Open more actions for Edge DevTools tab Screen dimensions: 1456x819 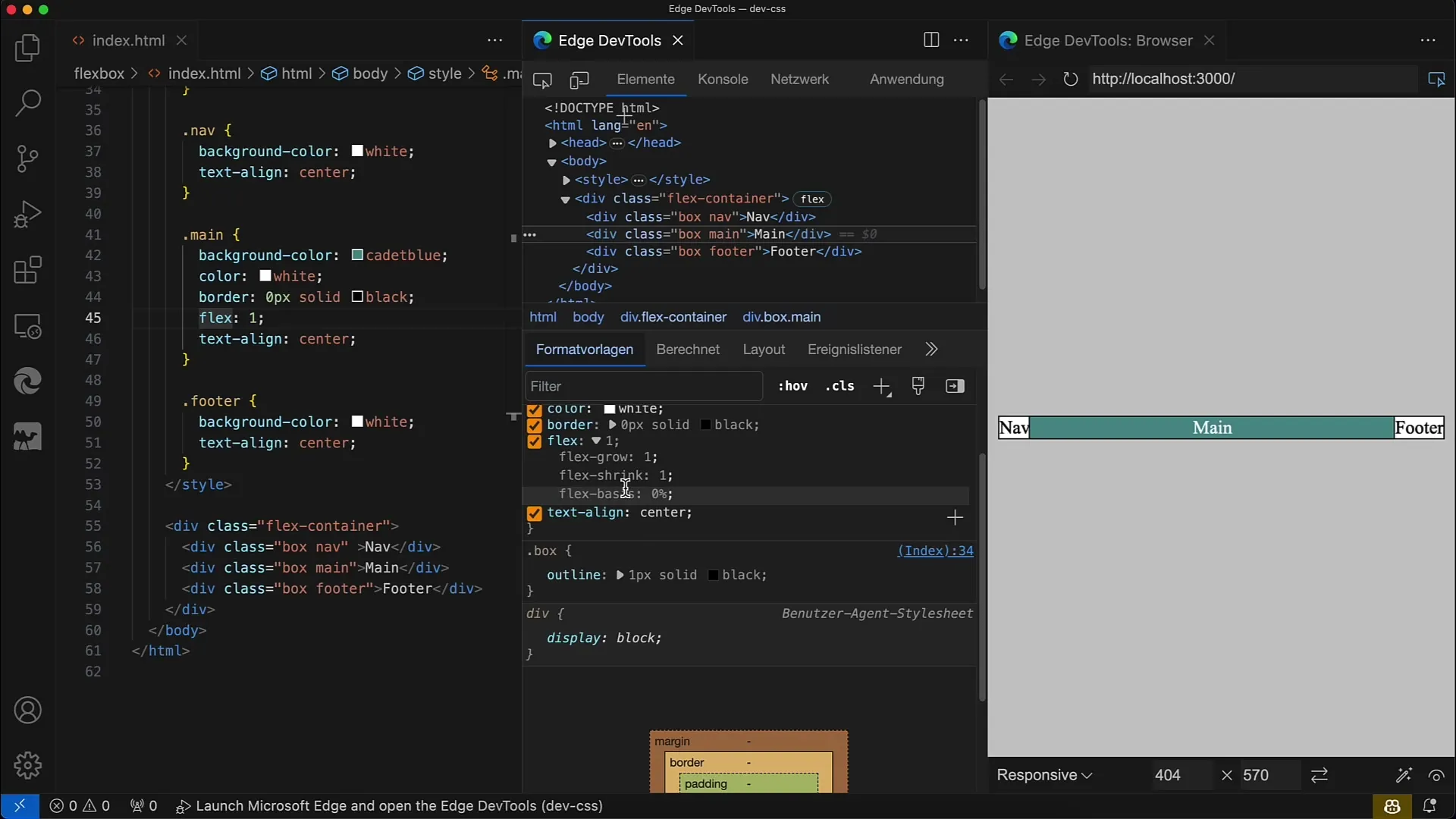961,40
